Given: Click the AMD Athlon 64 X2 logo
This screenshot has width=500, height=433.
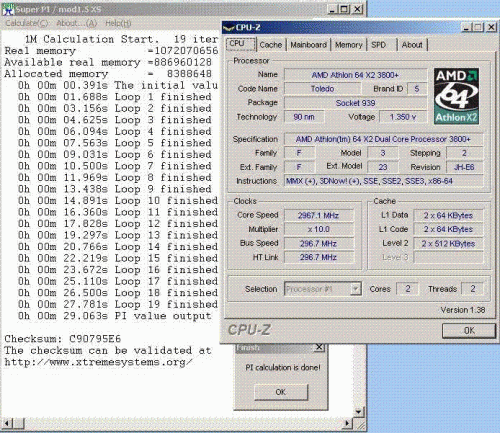Looking at the screenshot, I should point(456,96).
